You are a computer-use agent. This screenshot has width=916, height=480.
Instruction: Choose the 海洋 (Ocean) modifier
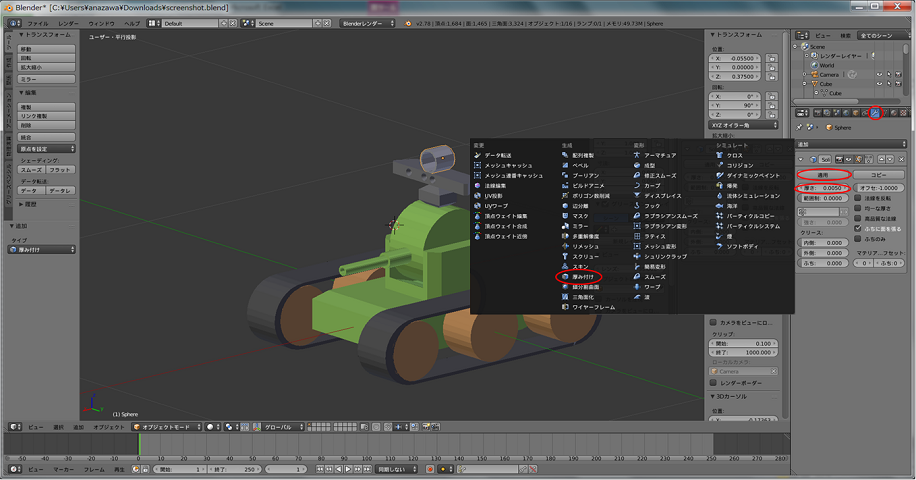732,205
